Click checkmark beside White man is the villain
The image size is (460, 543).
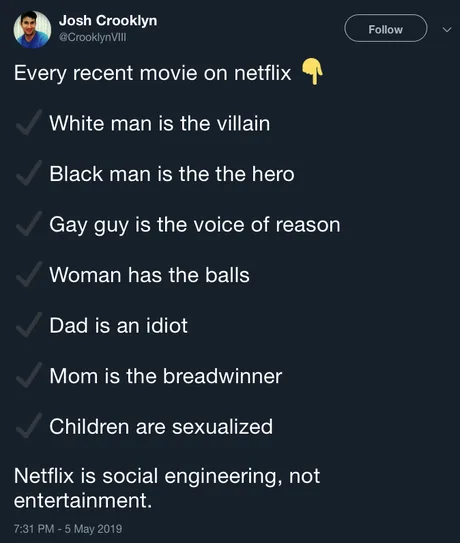pyautogui.click(x=29, y=122)
